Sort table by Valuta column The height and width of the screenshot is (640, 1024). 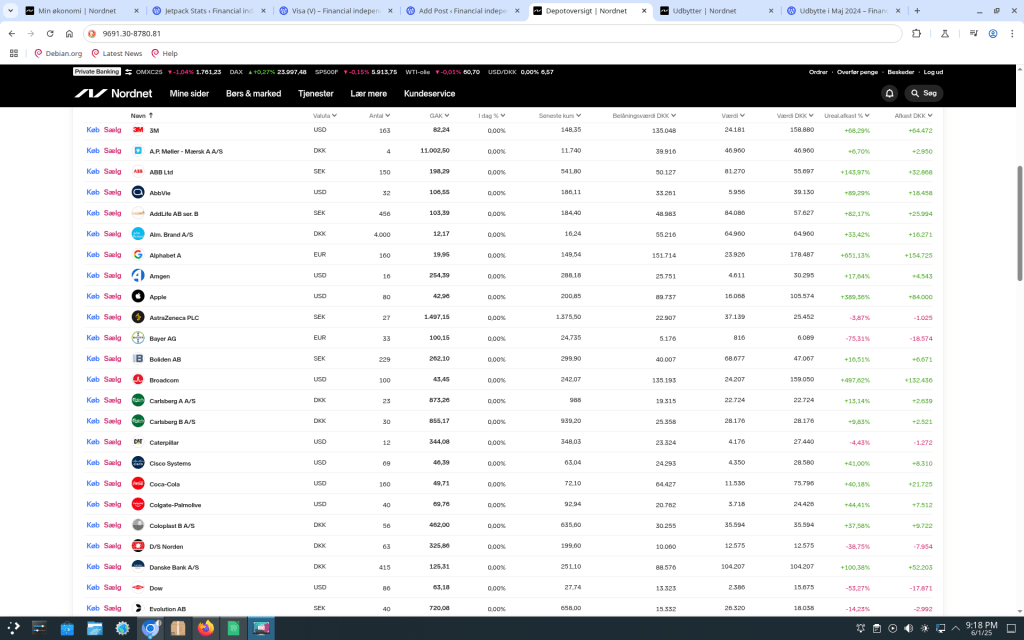point(323,115)
